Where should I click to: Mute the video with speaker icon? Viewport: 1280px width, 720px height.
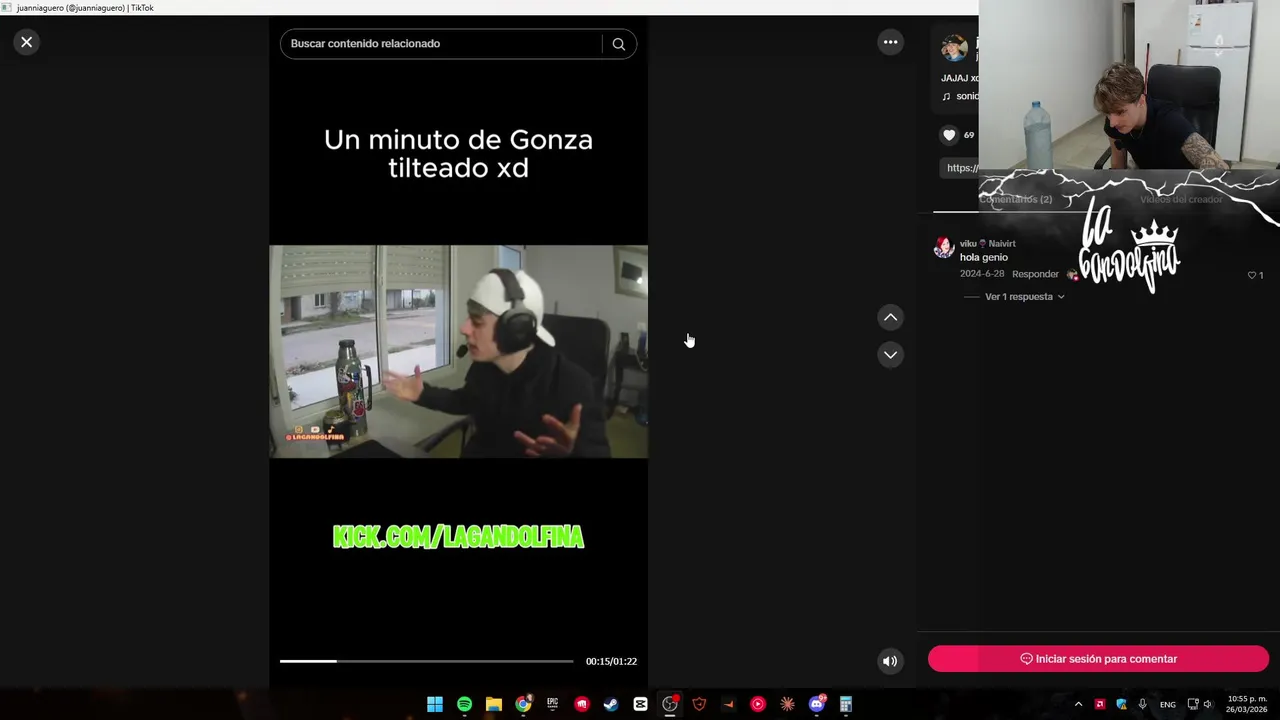point(890,661)
